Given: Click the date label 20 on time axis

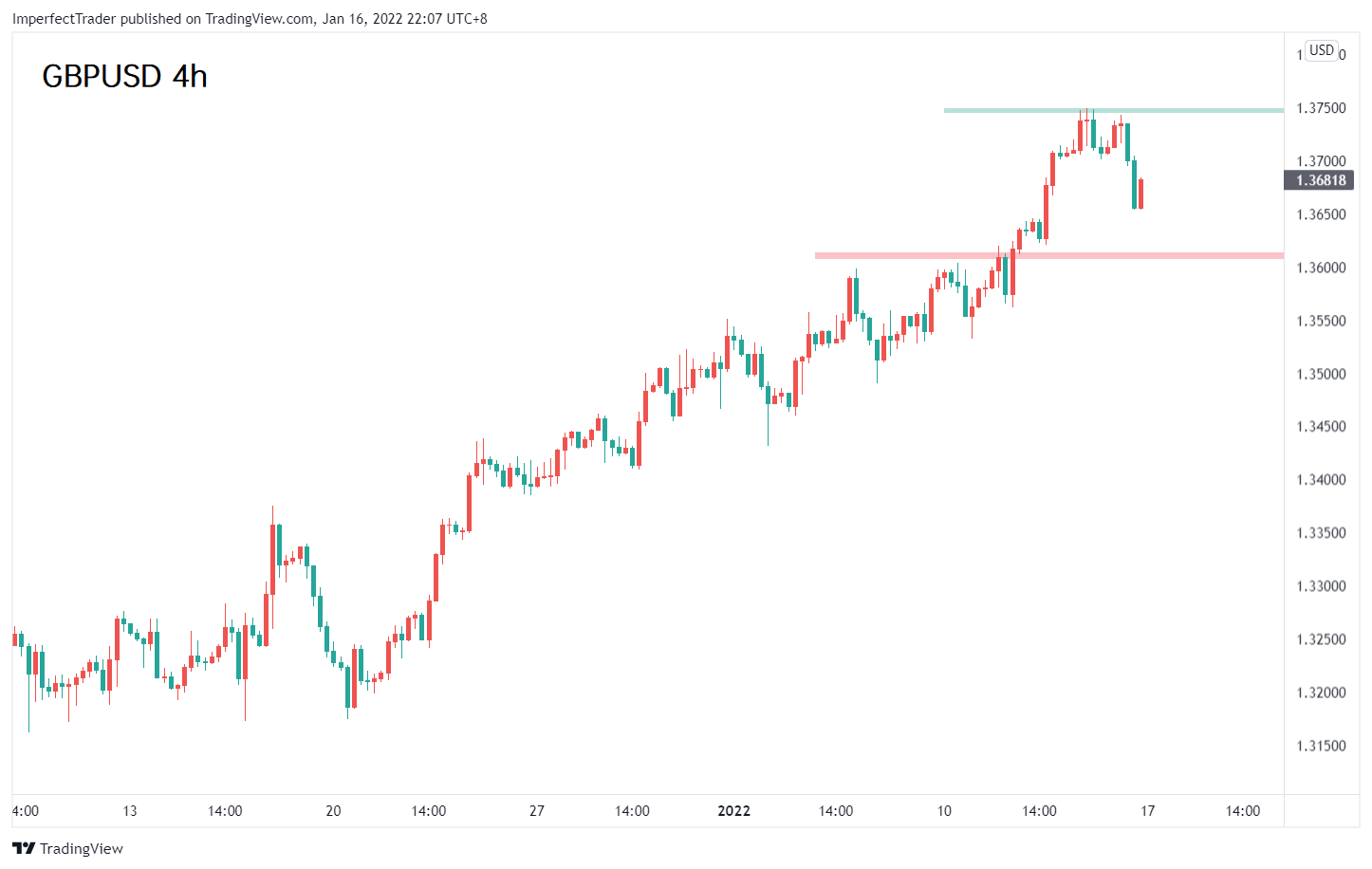Looking at the screenshot, I should 333,810.
